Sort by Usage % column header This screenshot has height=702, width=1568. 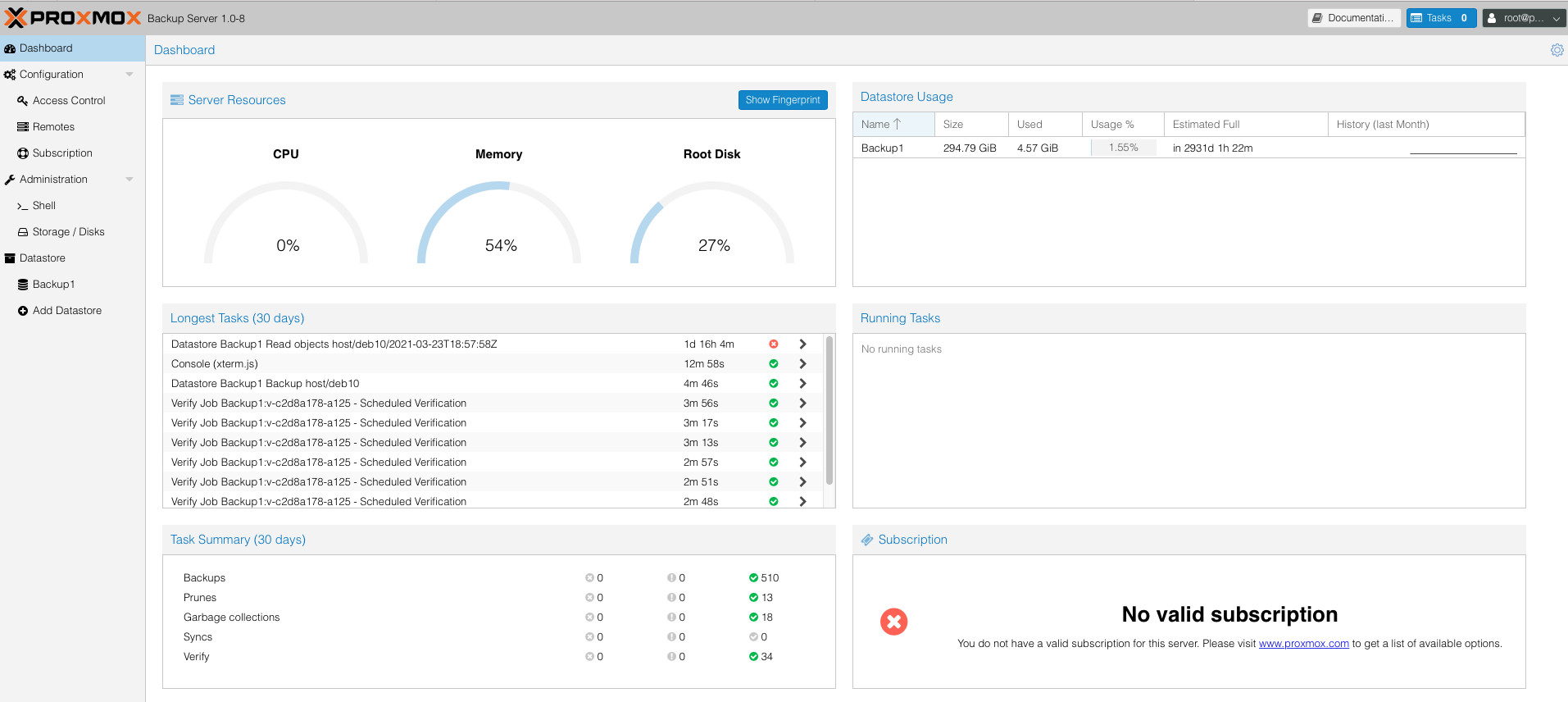[1123, 124]
